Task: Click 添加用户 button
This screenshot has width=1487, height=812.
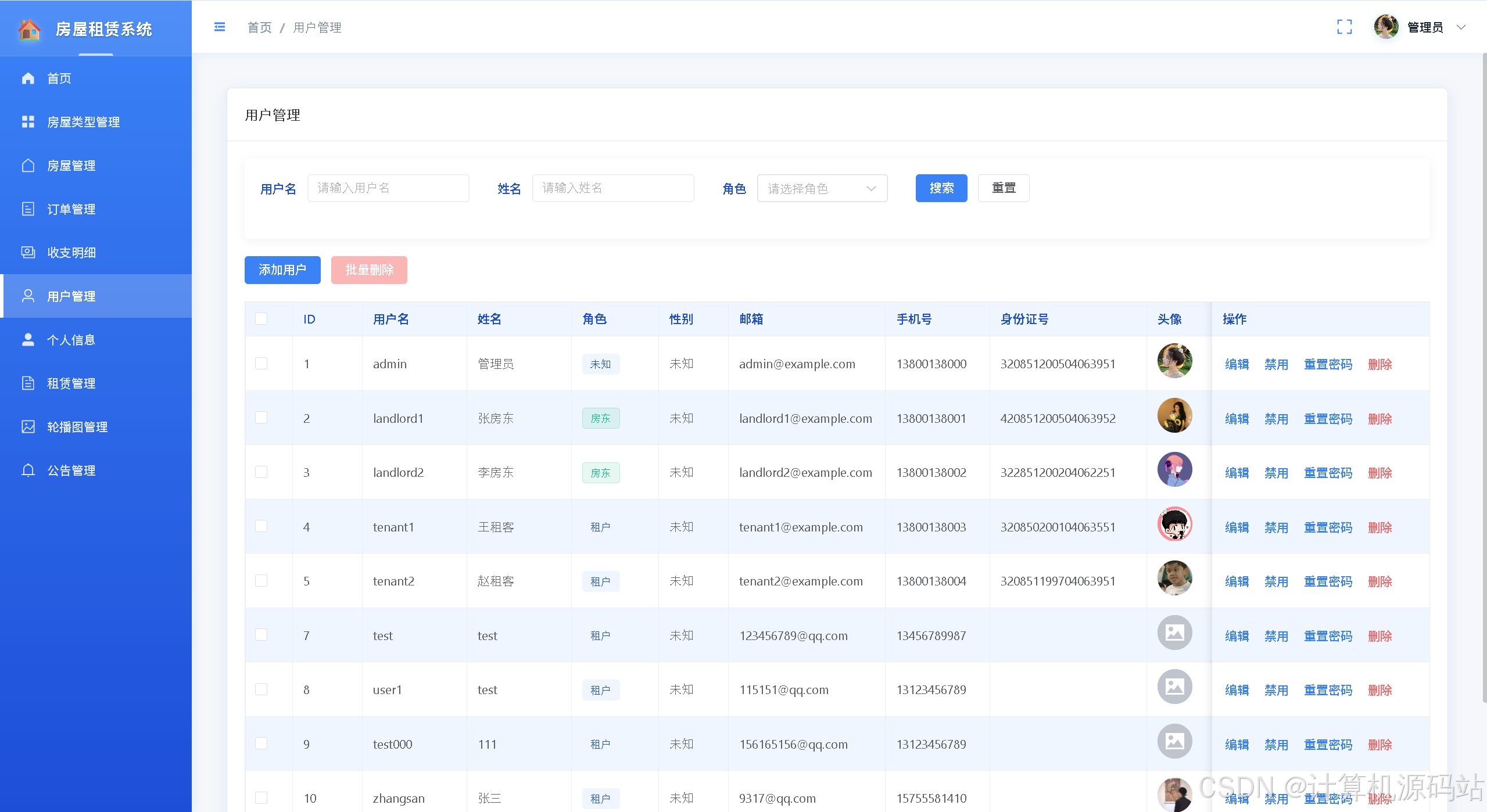Action: (x=282, y=270)
